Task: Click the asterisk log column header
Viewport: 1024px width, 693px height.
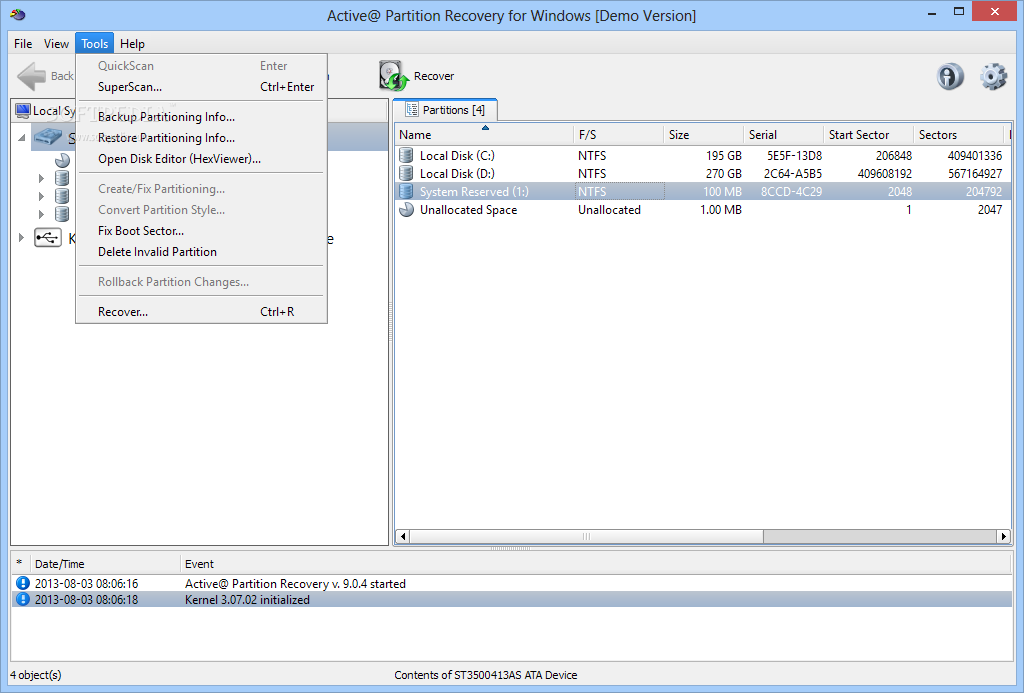Action: [x=20, y=564]
